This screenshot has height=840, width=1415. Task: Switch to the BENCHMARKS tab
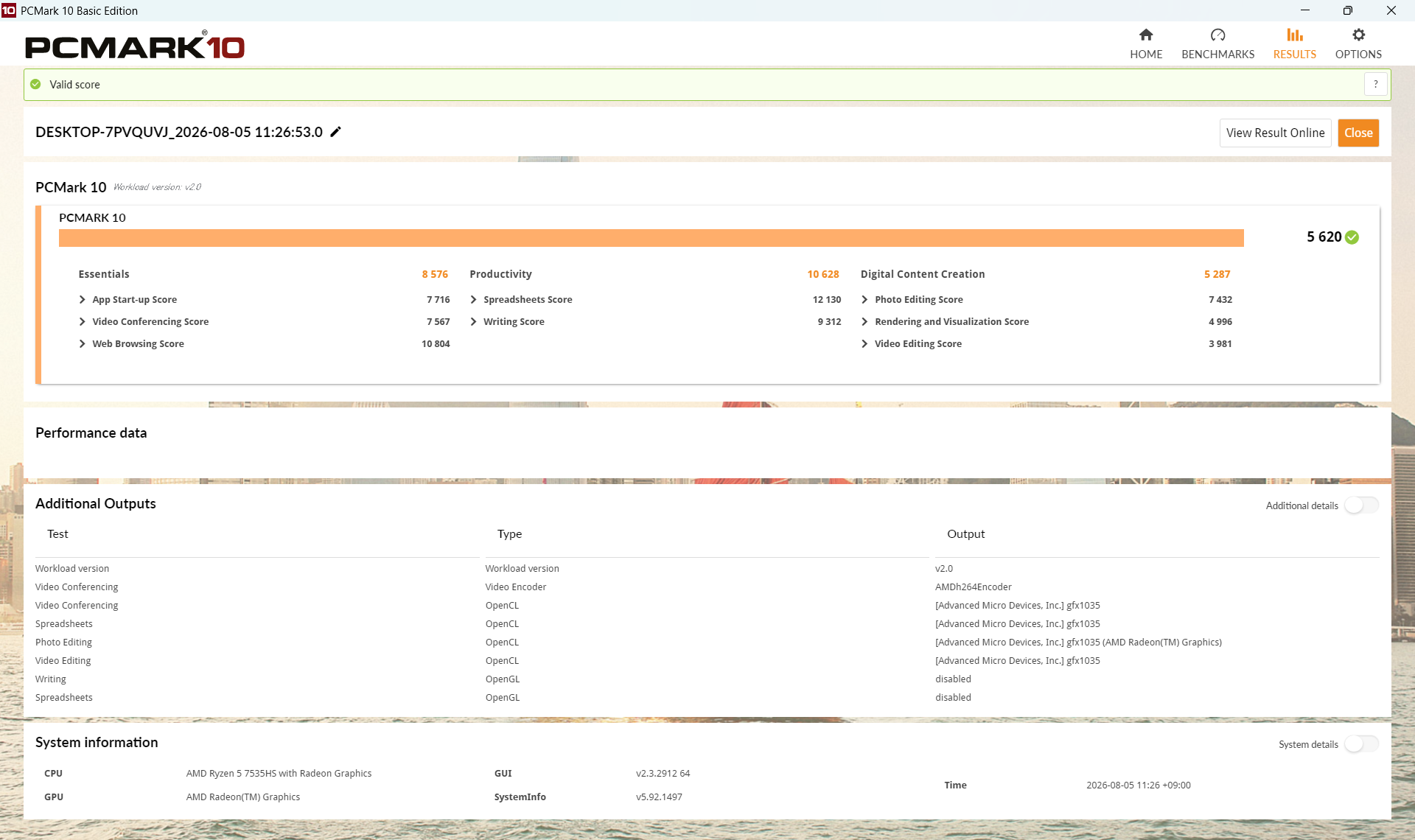pos(1217,44)
